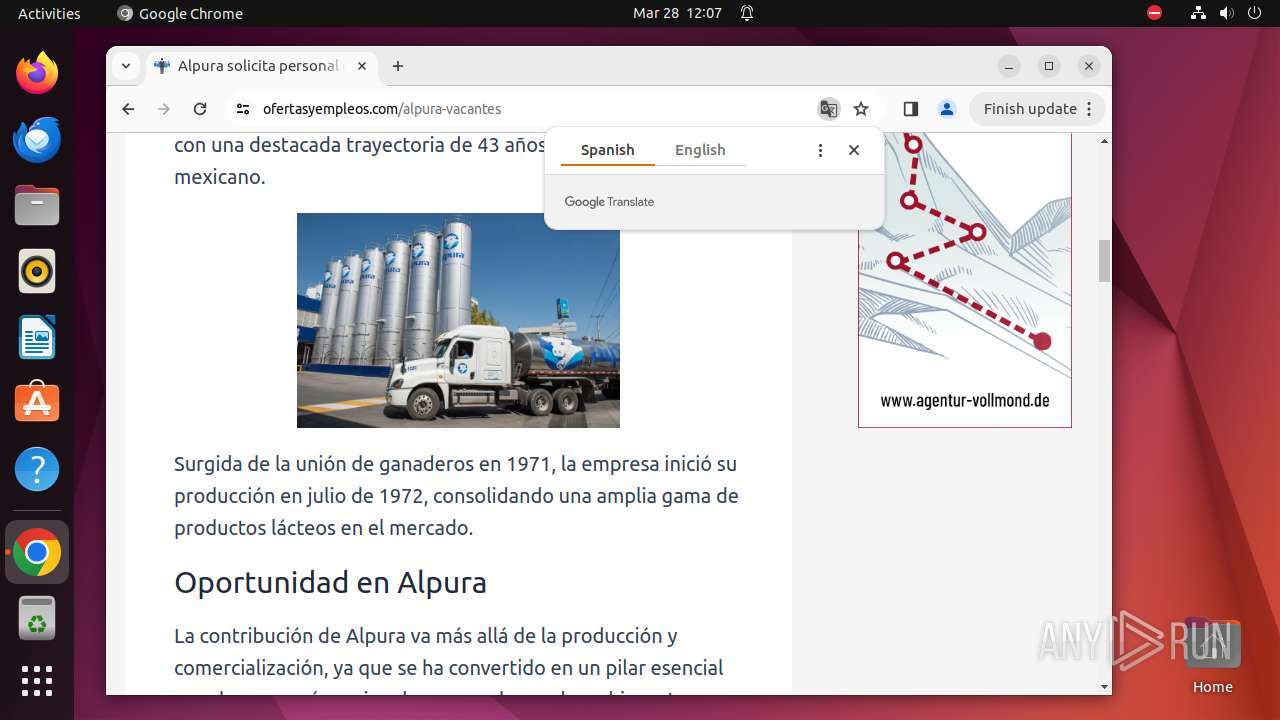Switch to the English tab in translate popup
The image size is (1280, 720).
700,150
